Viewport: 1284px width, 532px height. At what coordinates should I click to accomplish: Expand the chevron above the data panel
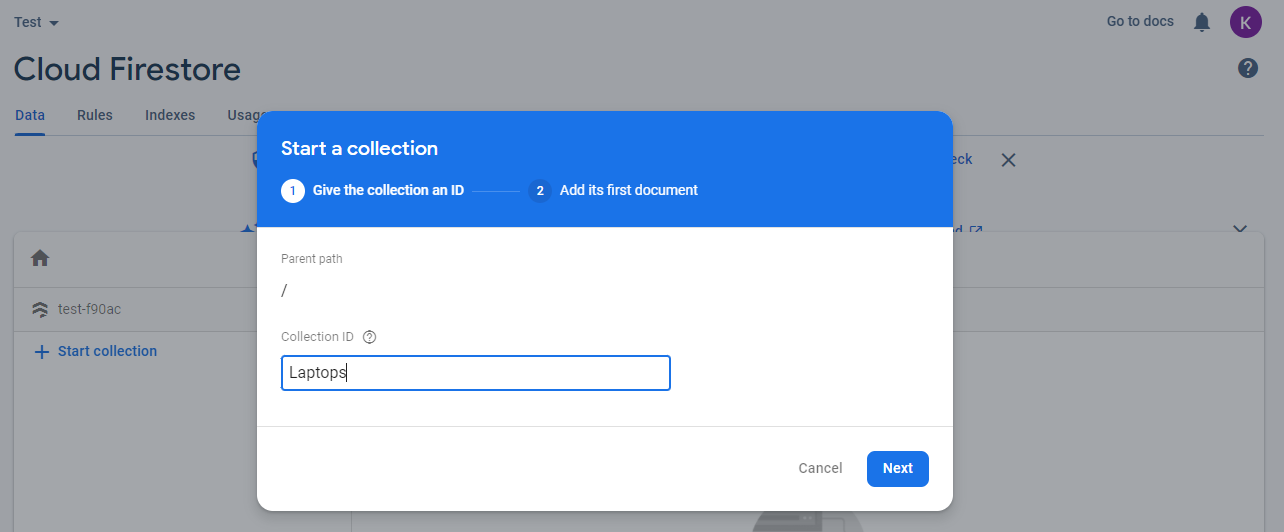pyautogui.click(x=1240, y=229)
